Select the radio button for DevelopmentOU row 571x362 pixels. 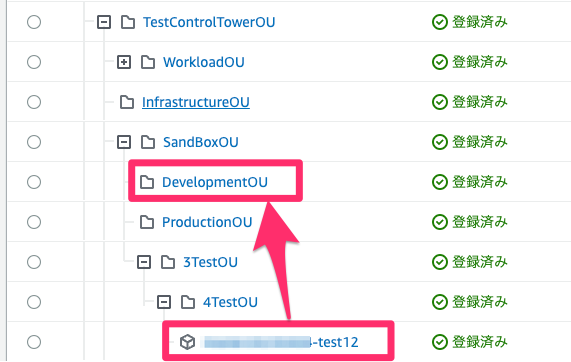coord(34,182)
